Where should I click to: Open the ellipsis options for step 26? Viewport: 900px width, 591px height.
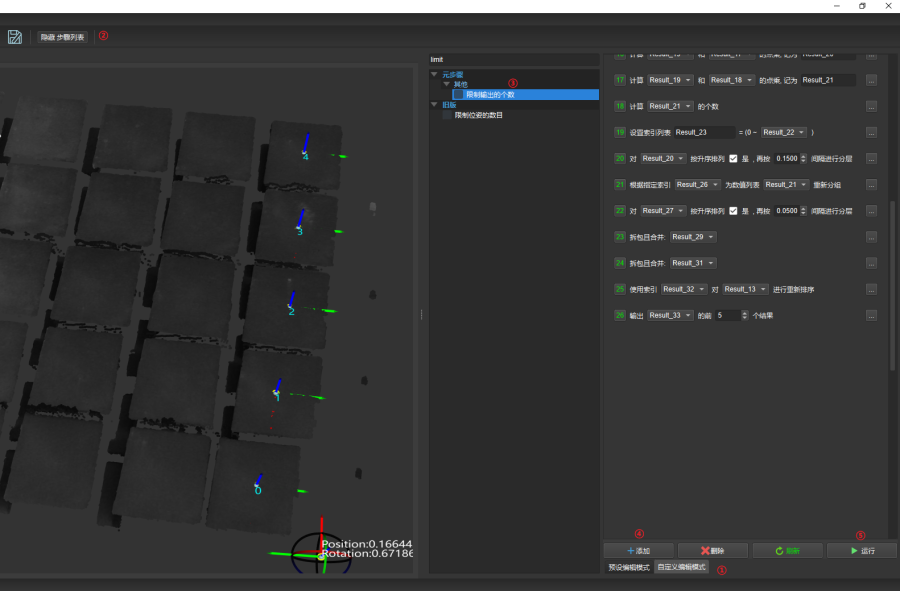[x=871, y=315]
